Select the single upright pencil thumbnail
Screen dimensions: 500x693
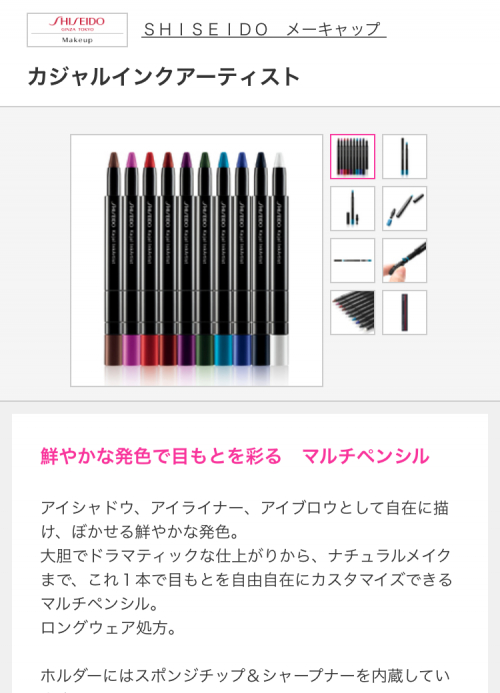point(405,156)
